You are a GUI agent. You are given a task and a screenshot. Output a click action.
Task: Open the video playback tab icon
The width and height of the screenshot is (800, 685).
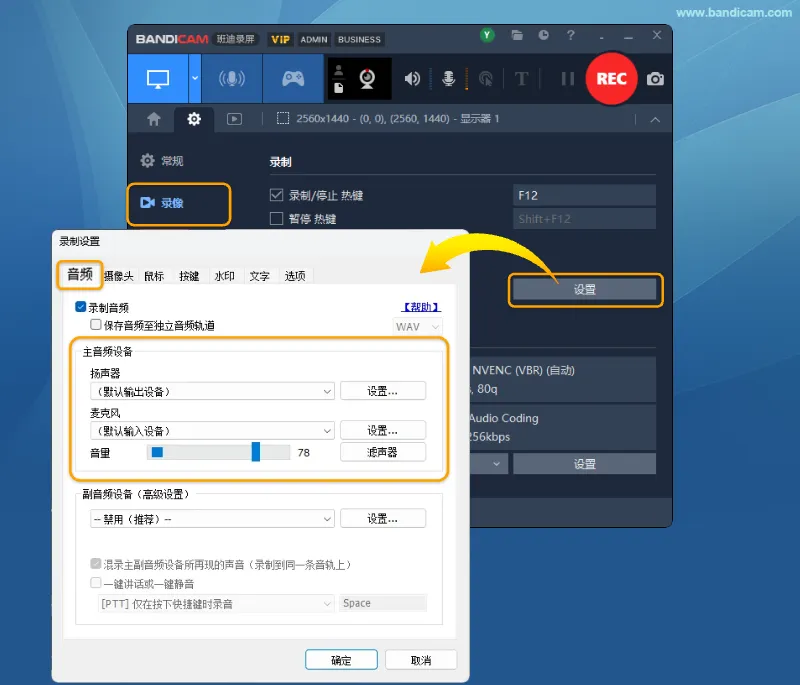(234, 119)
